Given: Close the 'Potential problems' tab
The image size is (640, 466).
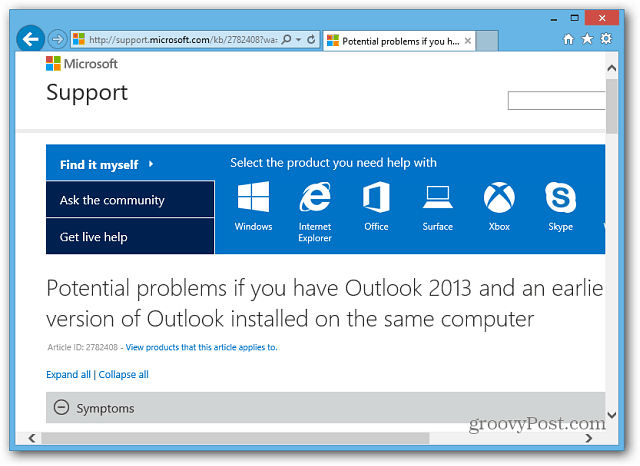Looking at the screenshot, I should pyautogui.click(x=468, y=41).
